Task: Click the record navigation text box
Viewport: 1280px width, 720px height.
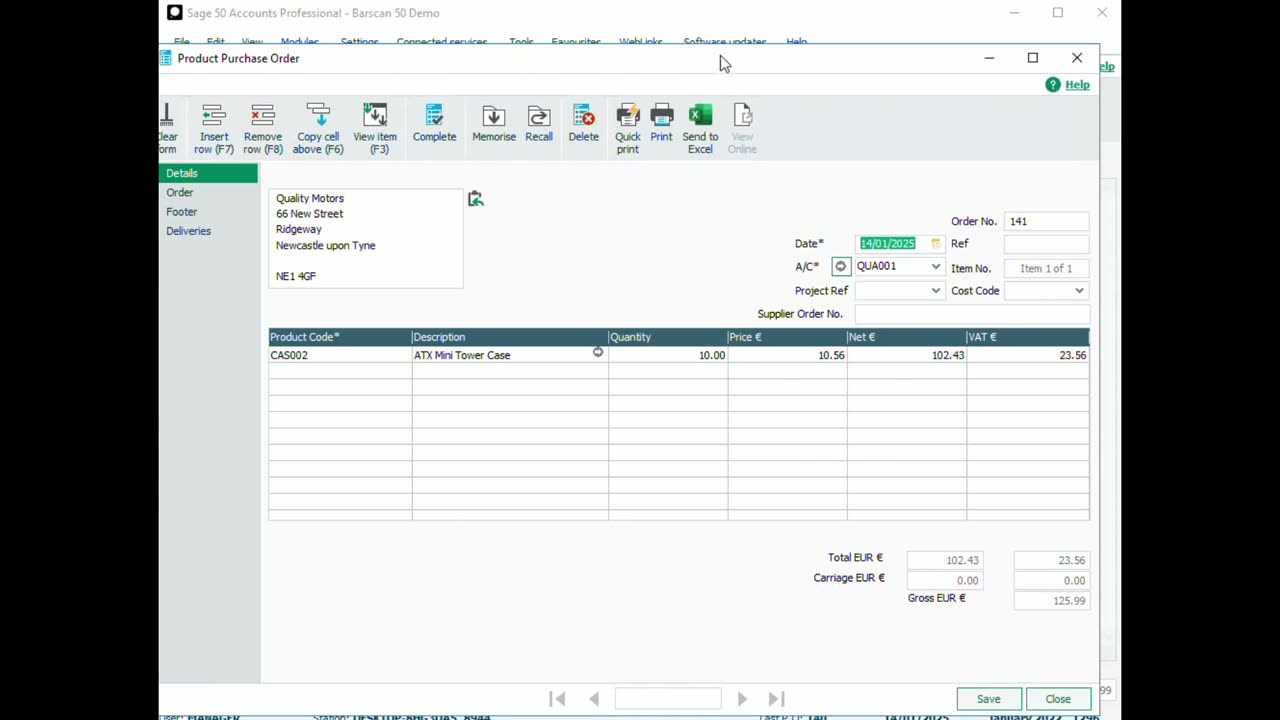Action: [x=668, y=699]
